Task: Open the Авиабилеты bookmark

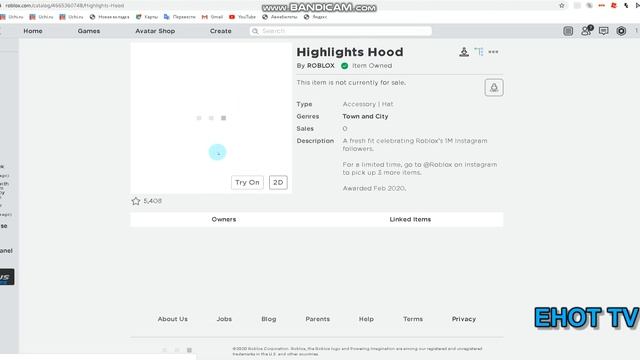Action: [280, 17]
